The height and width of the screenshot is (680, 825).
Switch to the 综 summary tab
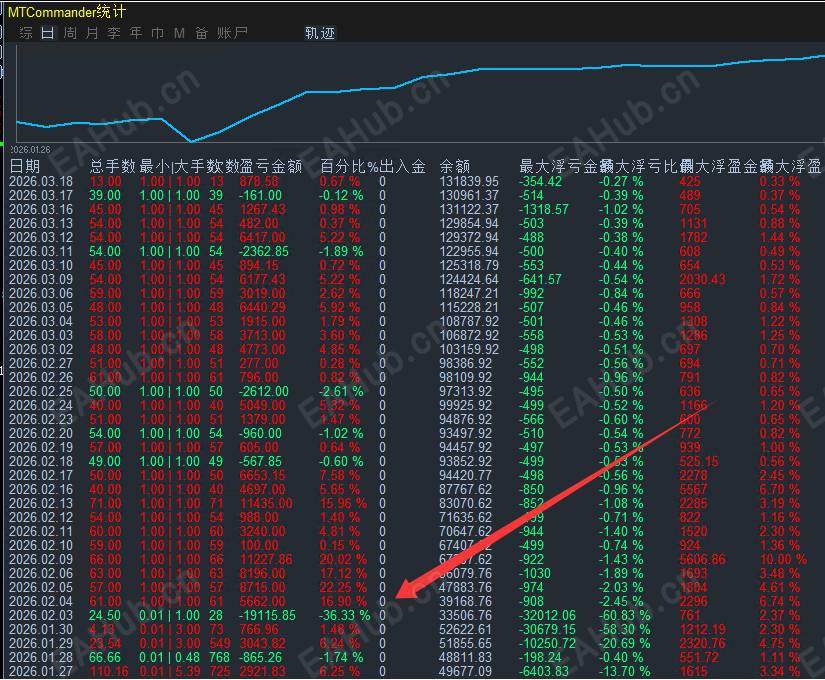pyautogui.click(x=26, y=33)
